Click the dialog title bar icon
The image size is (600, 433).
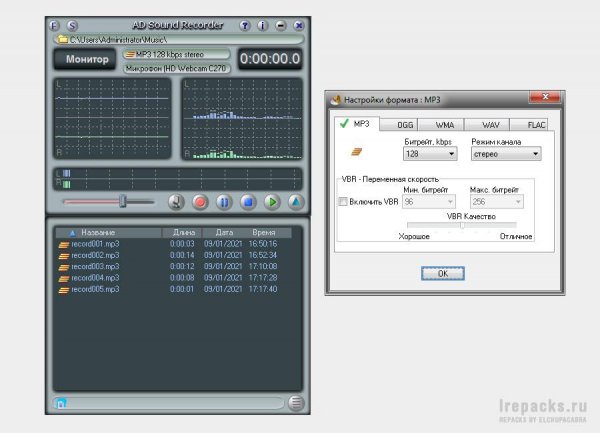coord(336,100)
